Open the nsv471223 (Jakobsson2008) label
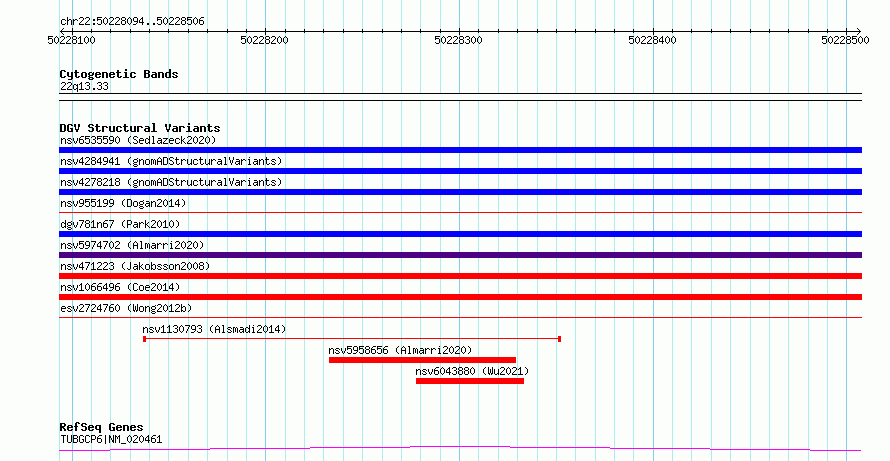The width and height of the screenshot is (890, 461). (135, 266)
